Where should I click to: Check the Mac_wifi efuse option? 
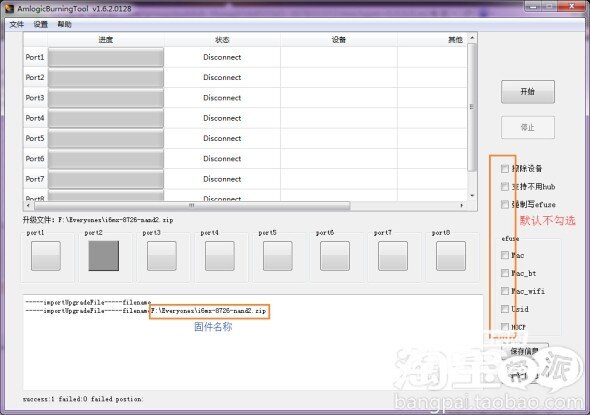click(x=505, y=291)
